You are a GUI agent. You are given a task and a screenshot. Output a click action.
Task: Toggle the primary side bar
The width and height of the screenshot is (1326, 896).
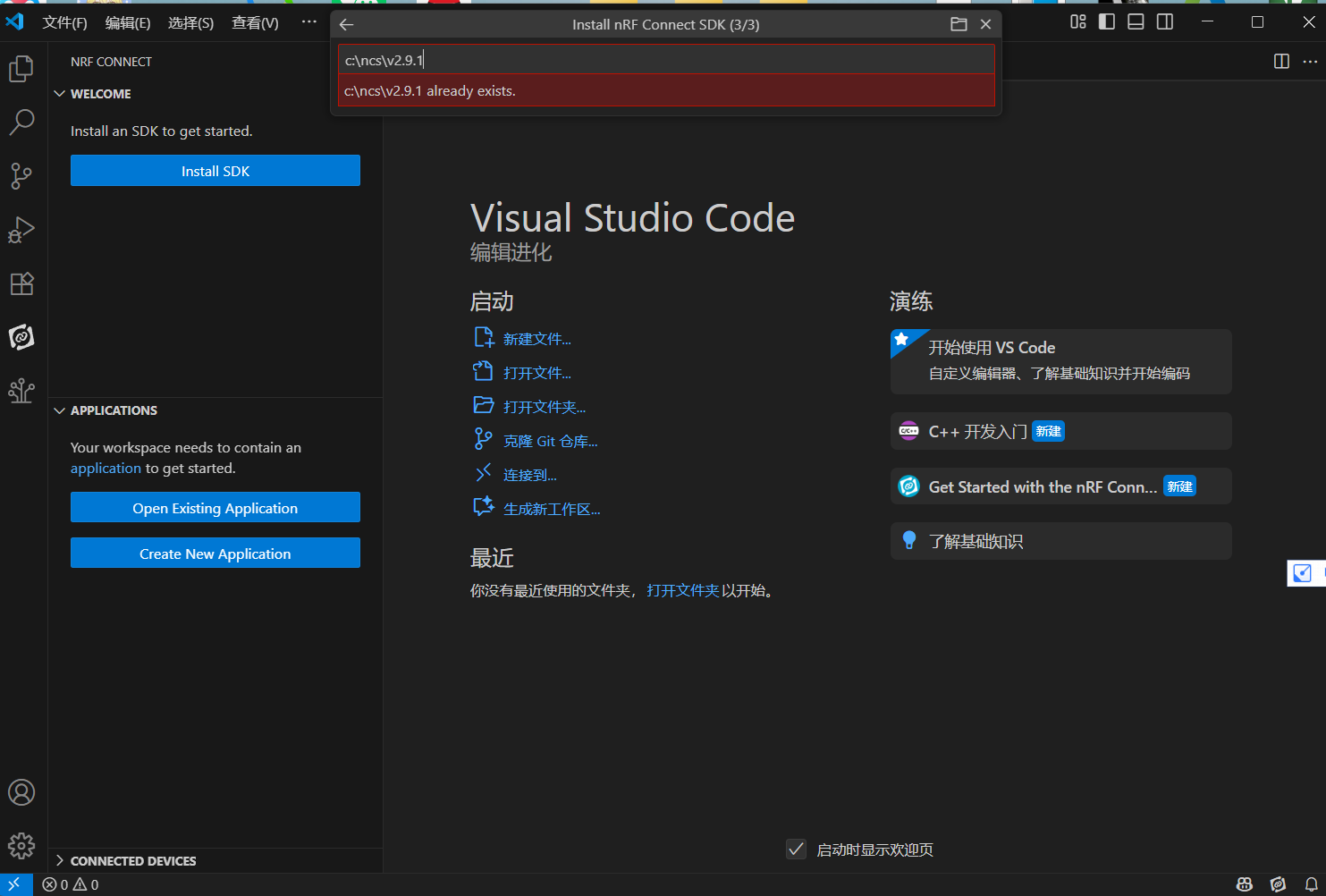tap(1107, 22)
